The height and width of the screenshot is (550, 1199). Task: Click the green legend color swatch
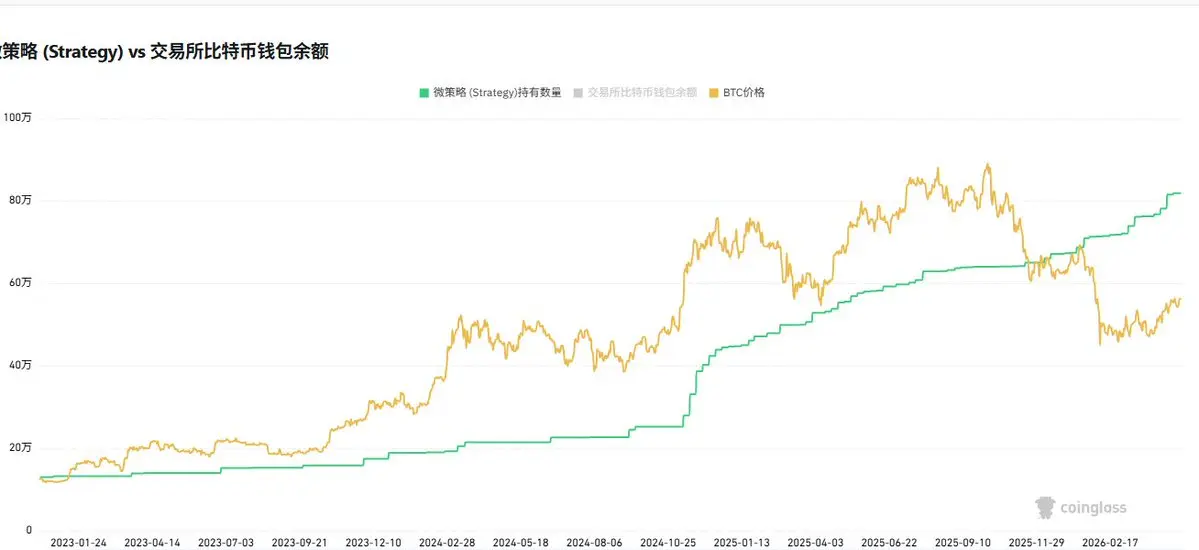coord(423,93)
